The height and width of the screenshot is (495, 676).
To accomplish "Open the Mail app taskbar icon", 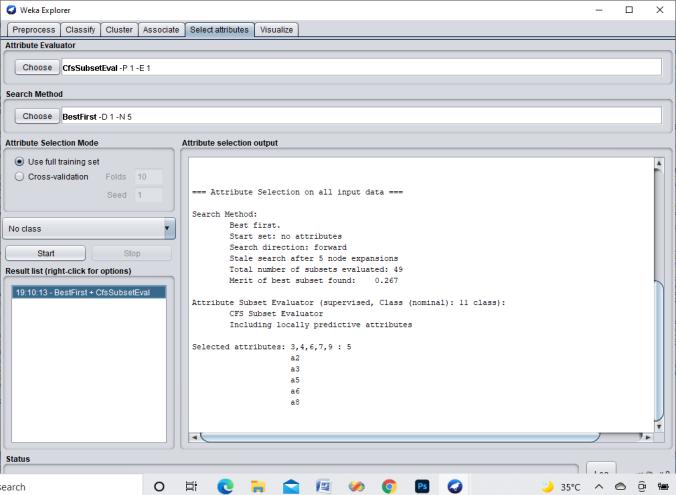I will [x=291, y=486].
